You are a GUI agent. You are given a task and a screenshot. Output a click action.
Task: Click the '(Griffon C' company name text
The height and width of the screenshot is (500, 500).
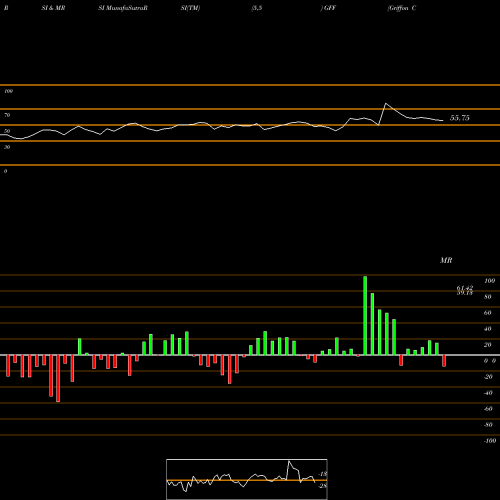(x=402, y=8)
